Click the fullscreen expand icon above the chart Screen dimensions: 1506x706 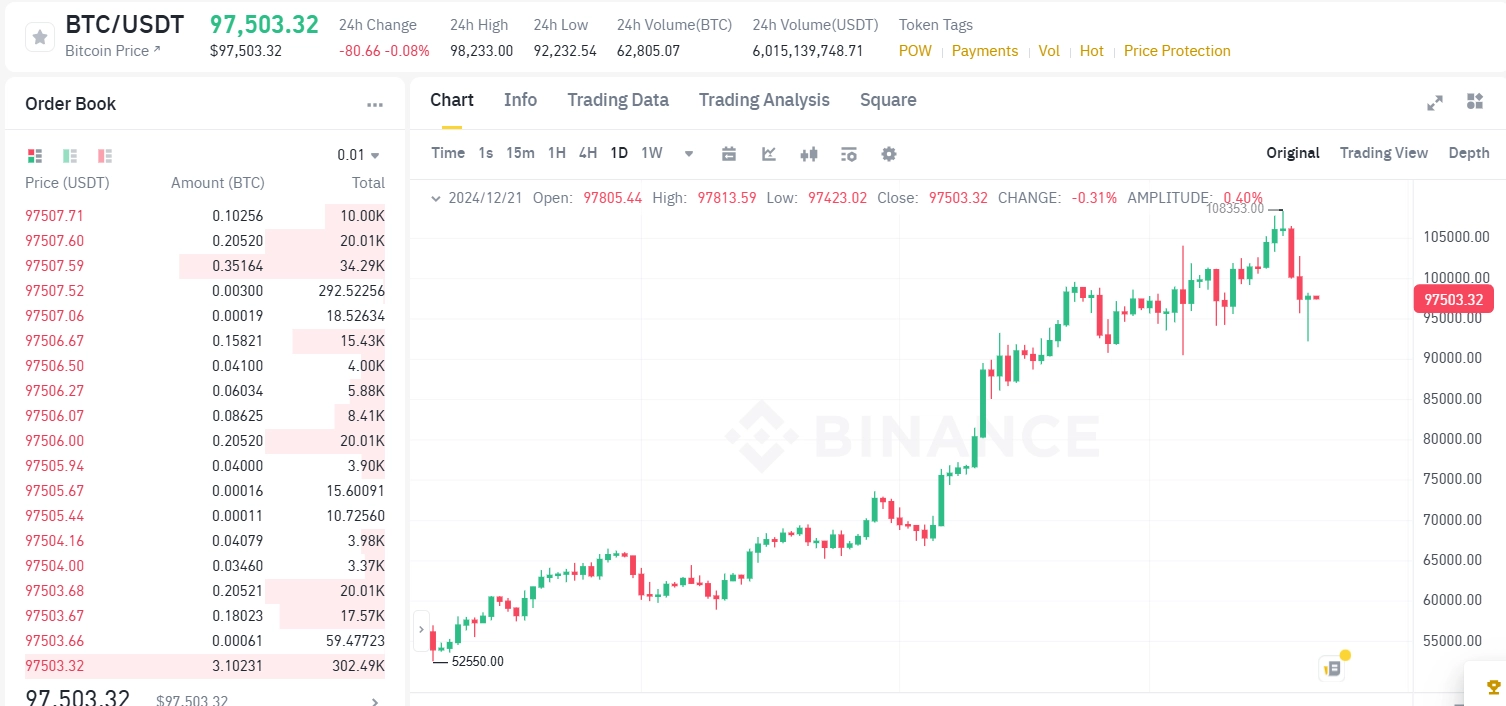pyautogui.click(x=1435, y=101)
